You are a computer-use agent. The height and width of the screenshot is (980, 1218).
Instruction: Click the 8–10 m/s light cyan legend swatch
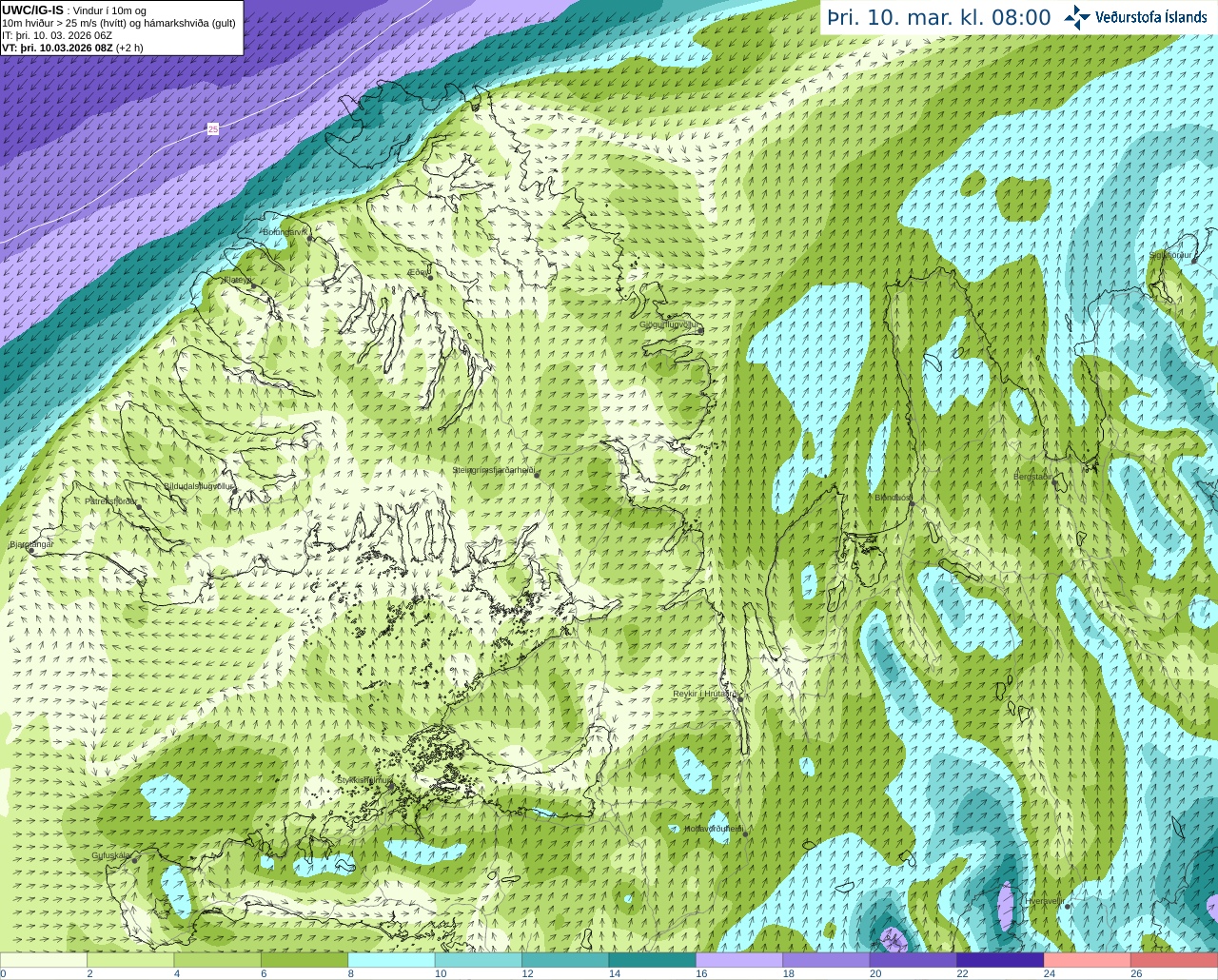coord(392,960)
